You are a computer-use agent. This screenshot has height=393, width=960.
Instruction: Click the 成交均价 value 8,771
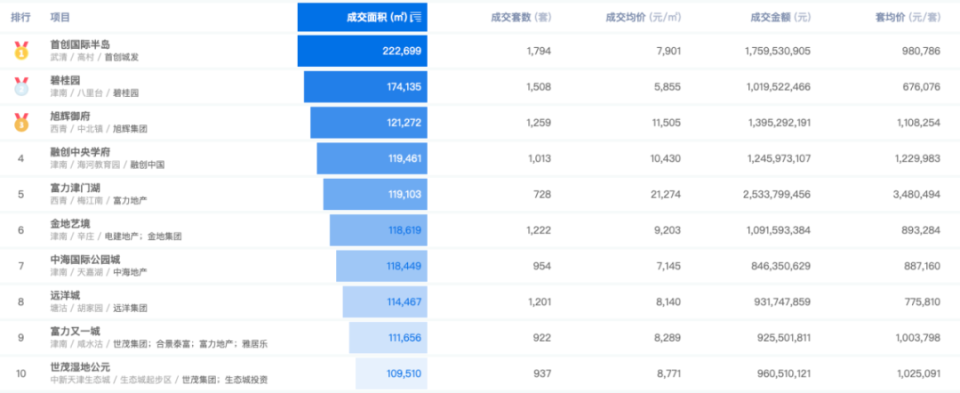click(x=669, y=373)
